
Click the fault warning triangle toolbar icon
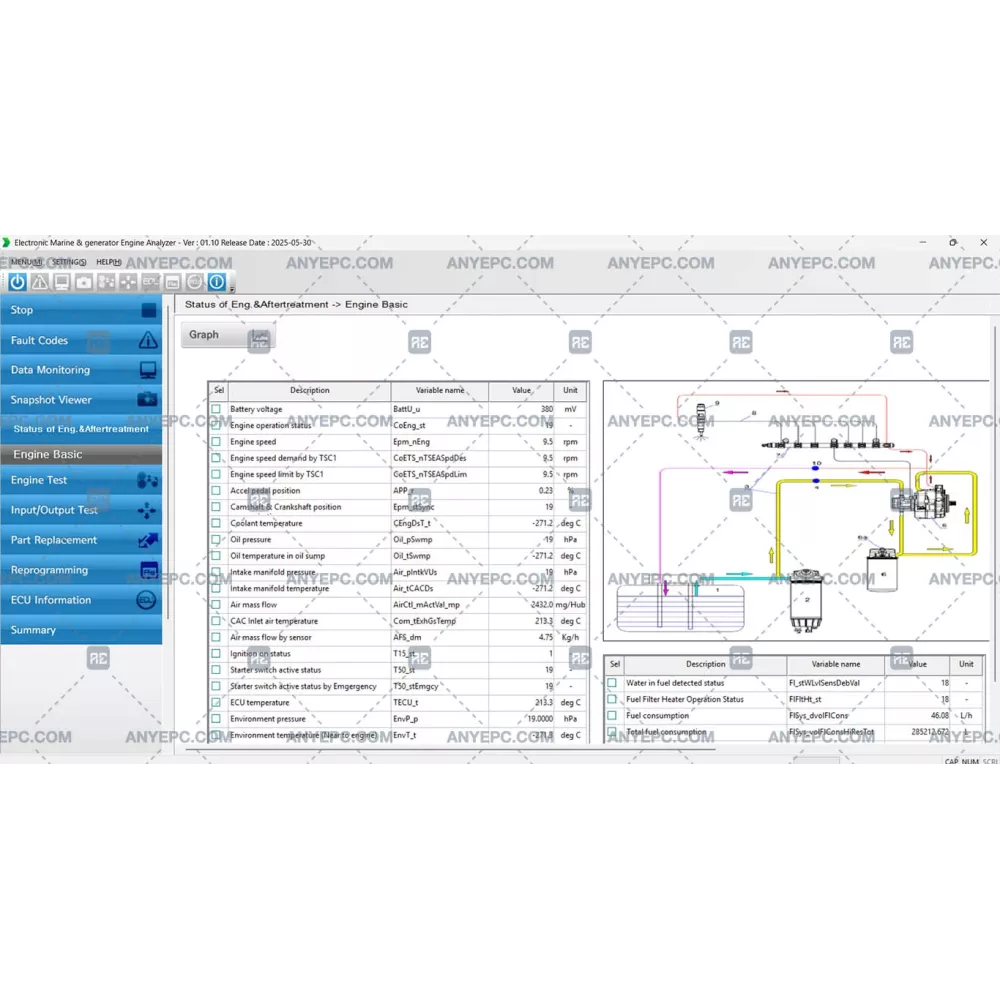pyautogui.click(x=40, y=282)
